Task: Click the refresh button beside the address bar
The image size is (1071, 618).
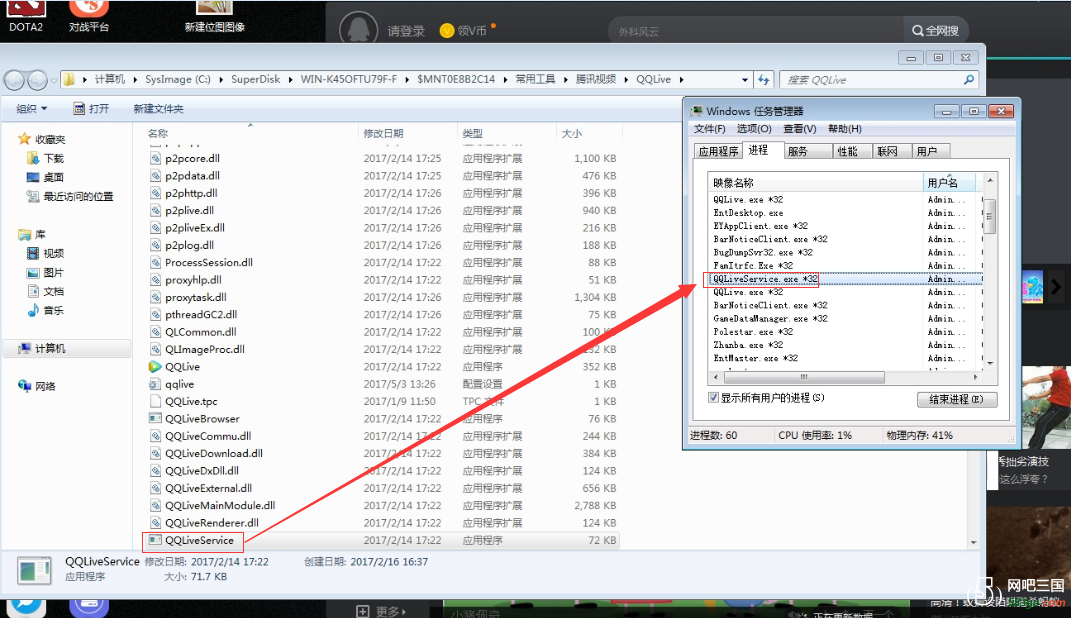Action: (x=764, y=80)
